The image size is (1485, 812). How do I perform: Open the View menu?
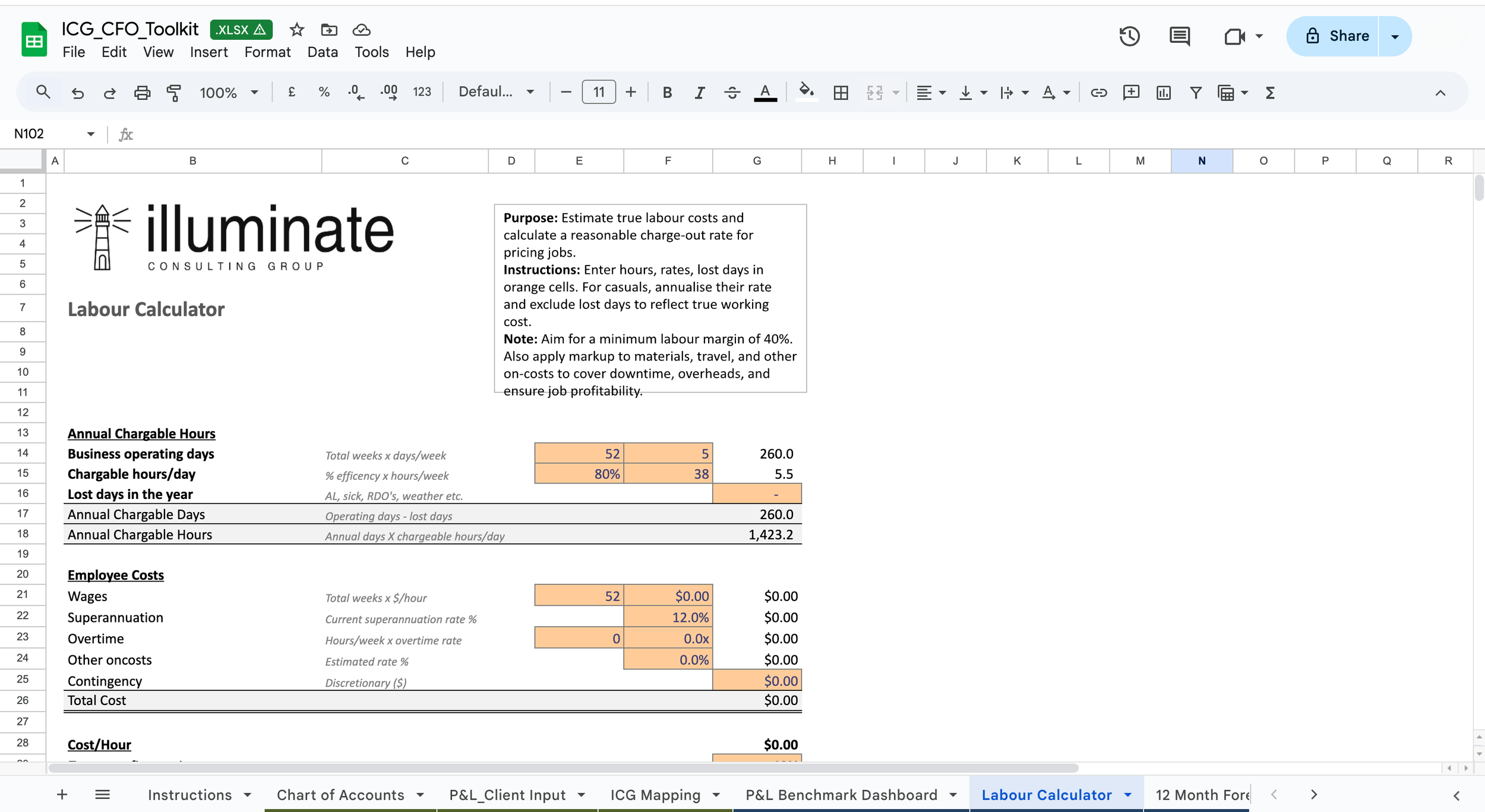(x=158, y=52)
